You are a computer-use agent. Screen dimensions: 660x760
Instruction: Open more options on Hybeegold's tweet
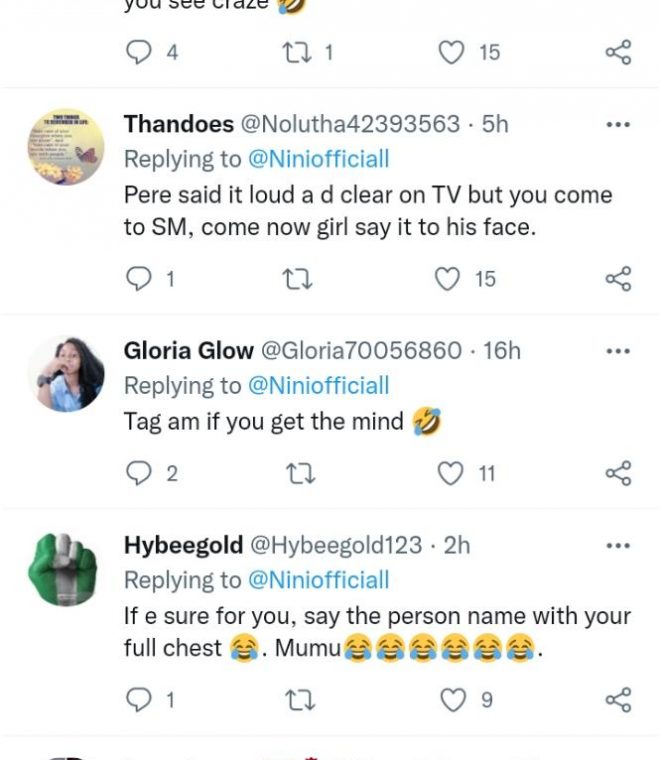[x=619, y=545]
